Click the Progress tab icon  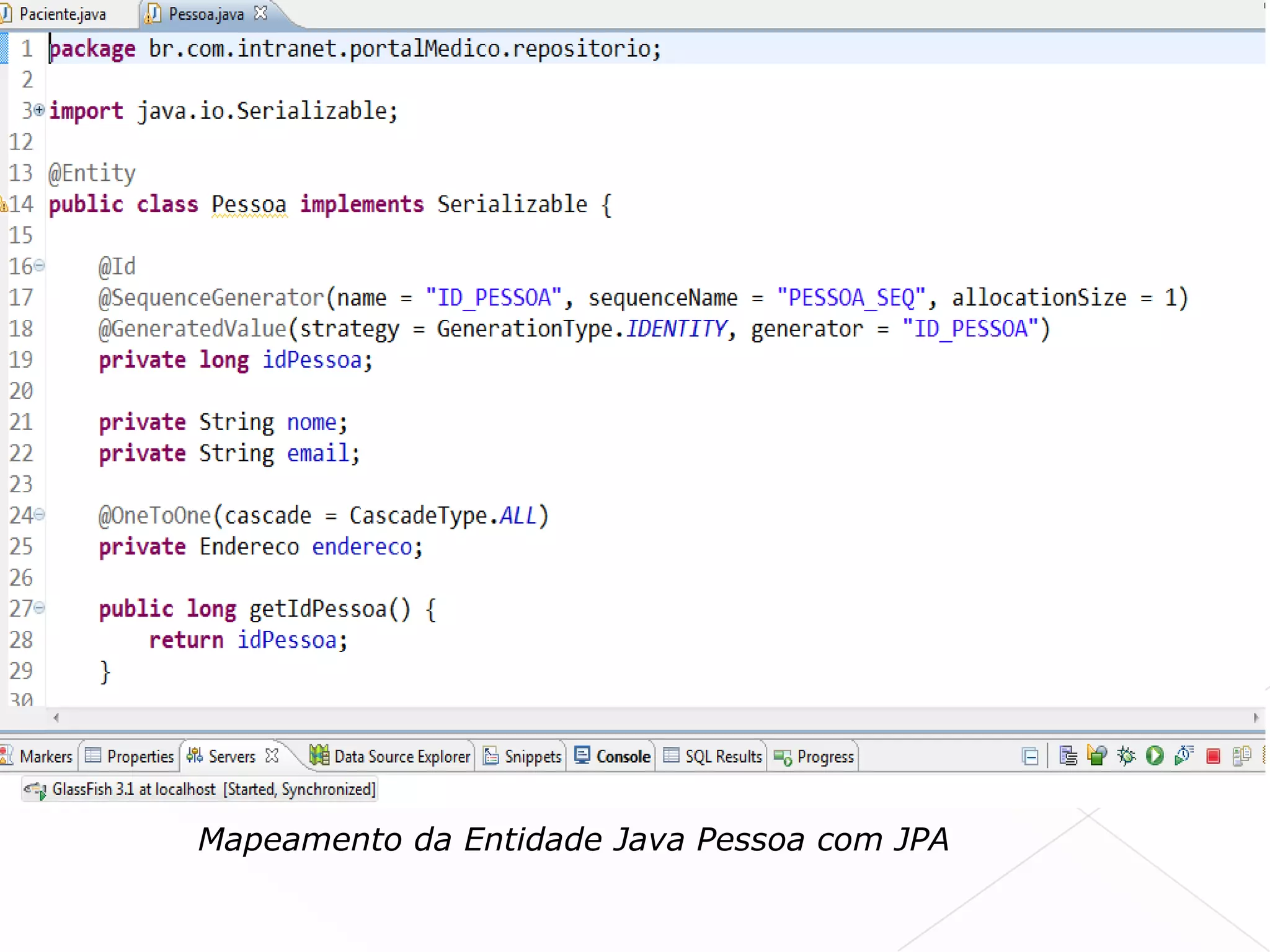(783, 757)
